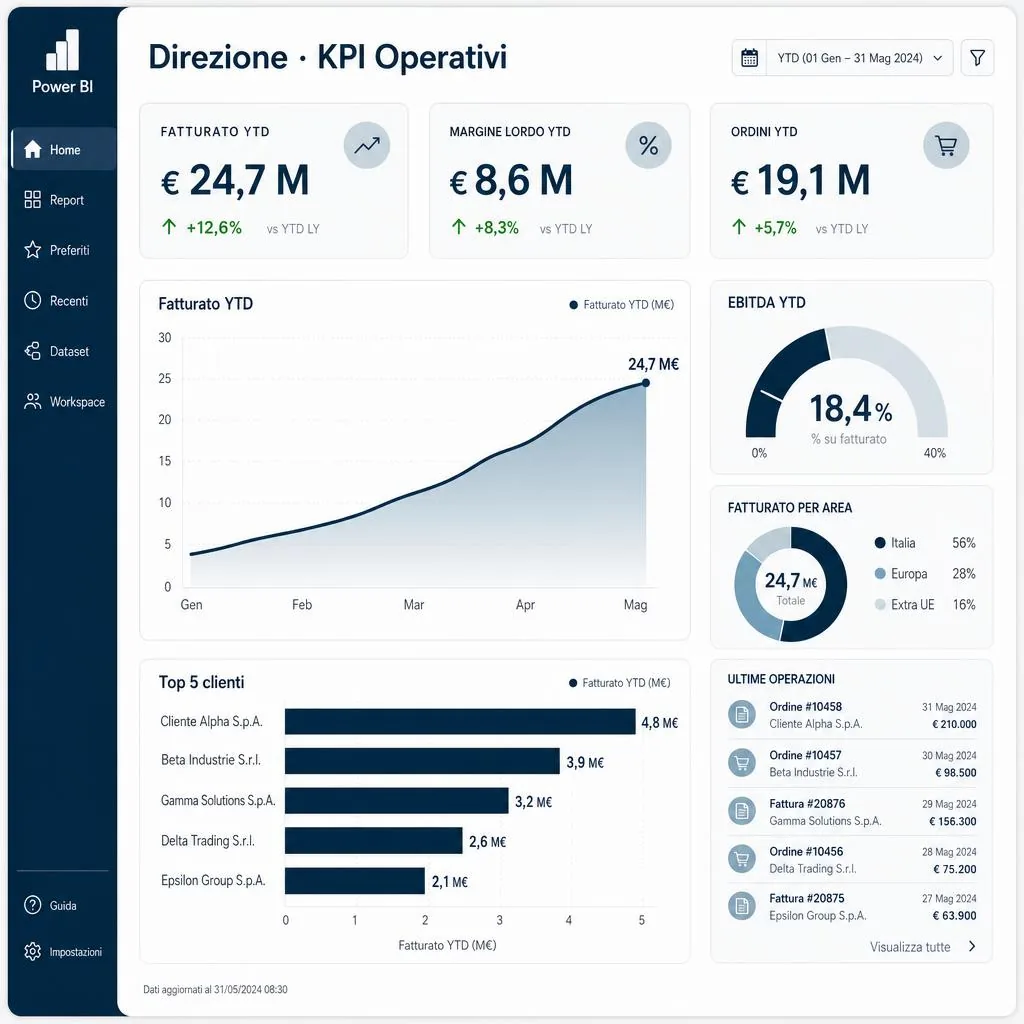Click the Impostazioni gear icon
This screenshot has width=1024, height=1024.
[x=33, y=952]
